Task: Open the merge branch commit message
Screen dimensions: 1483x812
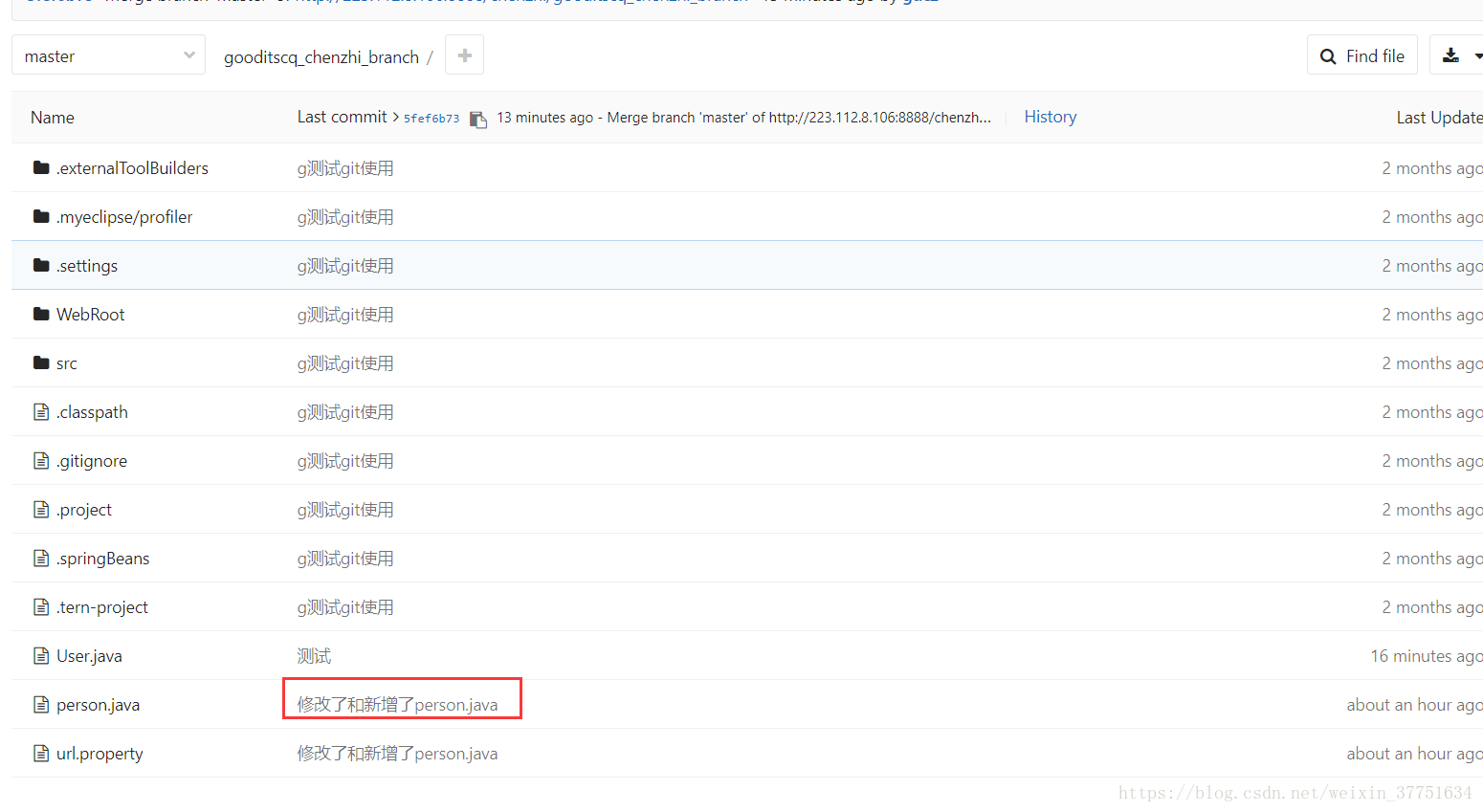Action: coord(799,118)
